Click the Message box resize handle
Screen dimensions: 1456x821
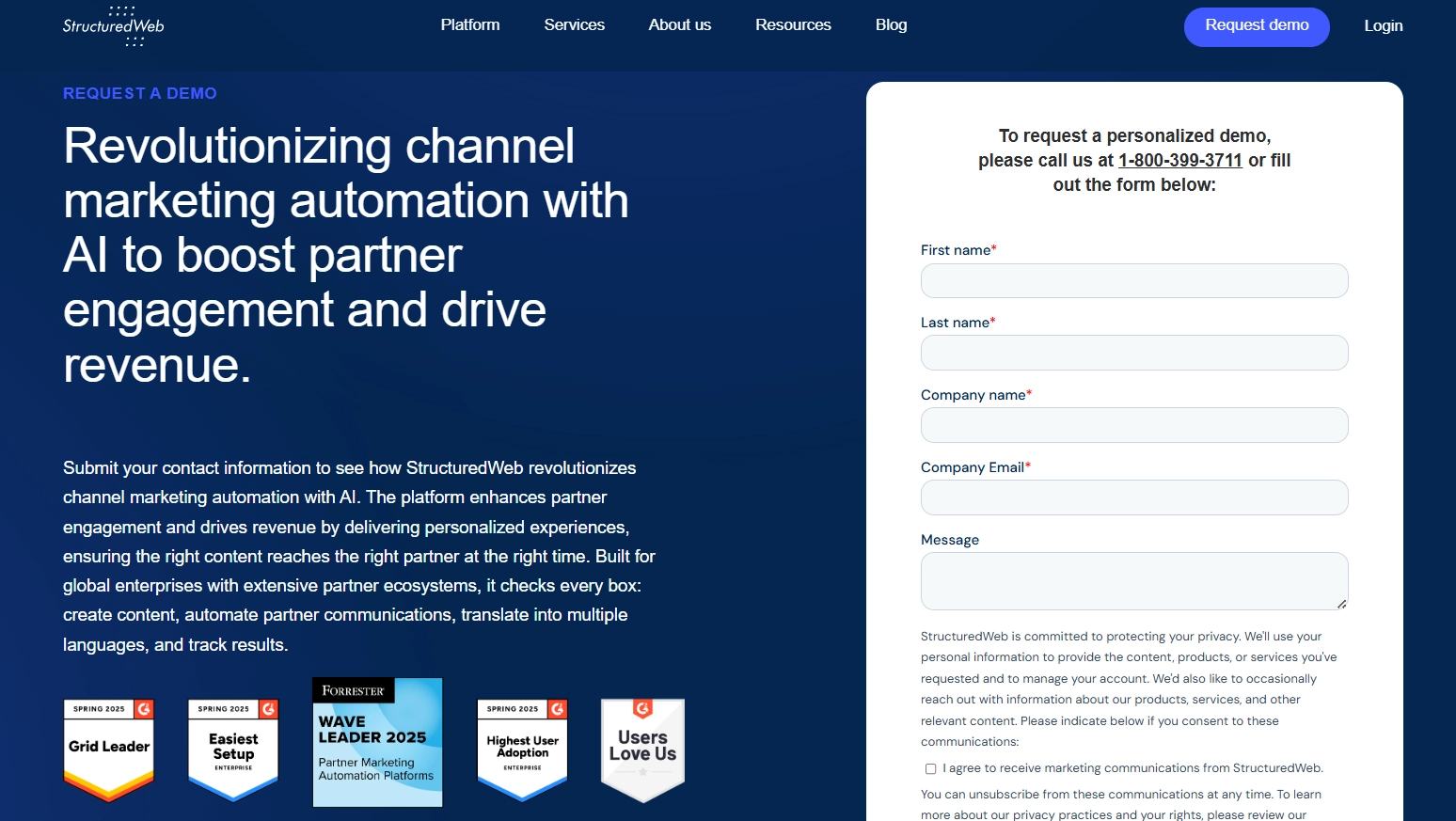1341,604
